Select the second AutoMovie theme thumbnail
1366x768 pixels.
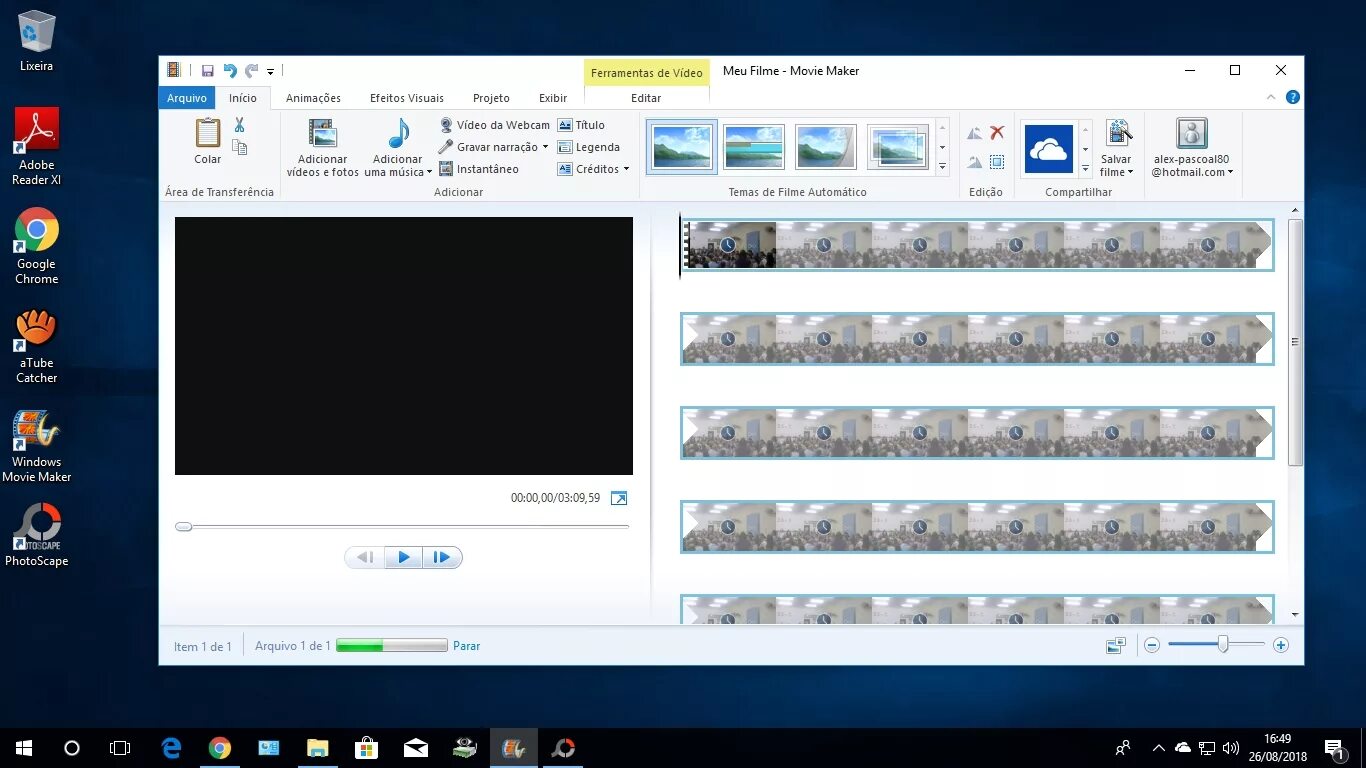754,147
